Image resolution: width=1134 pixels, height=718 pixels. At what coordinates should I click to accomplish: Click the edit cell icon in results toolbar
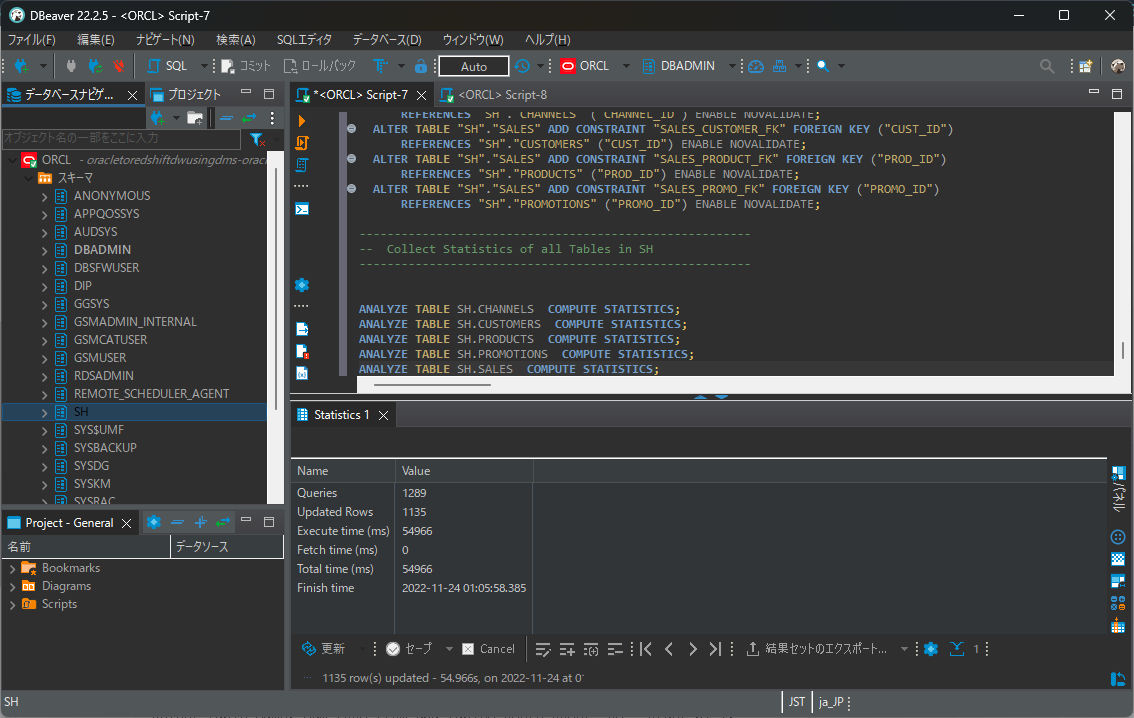click(x=543, y=649)
